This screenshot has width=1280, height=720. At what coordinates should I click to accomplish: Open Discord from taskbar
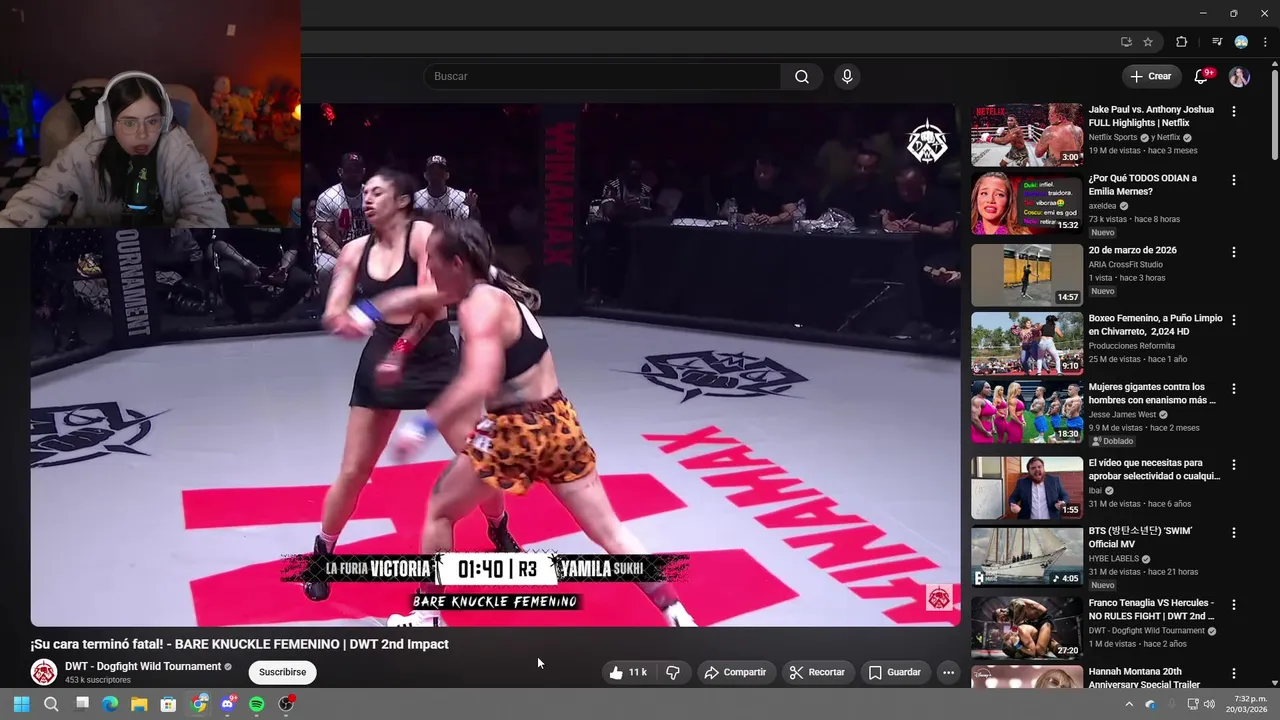tap(228, 704)
